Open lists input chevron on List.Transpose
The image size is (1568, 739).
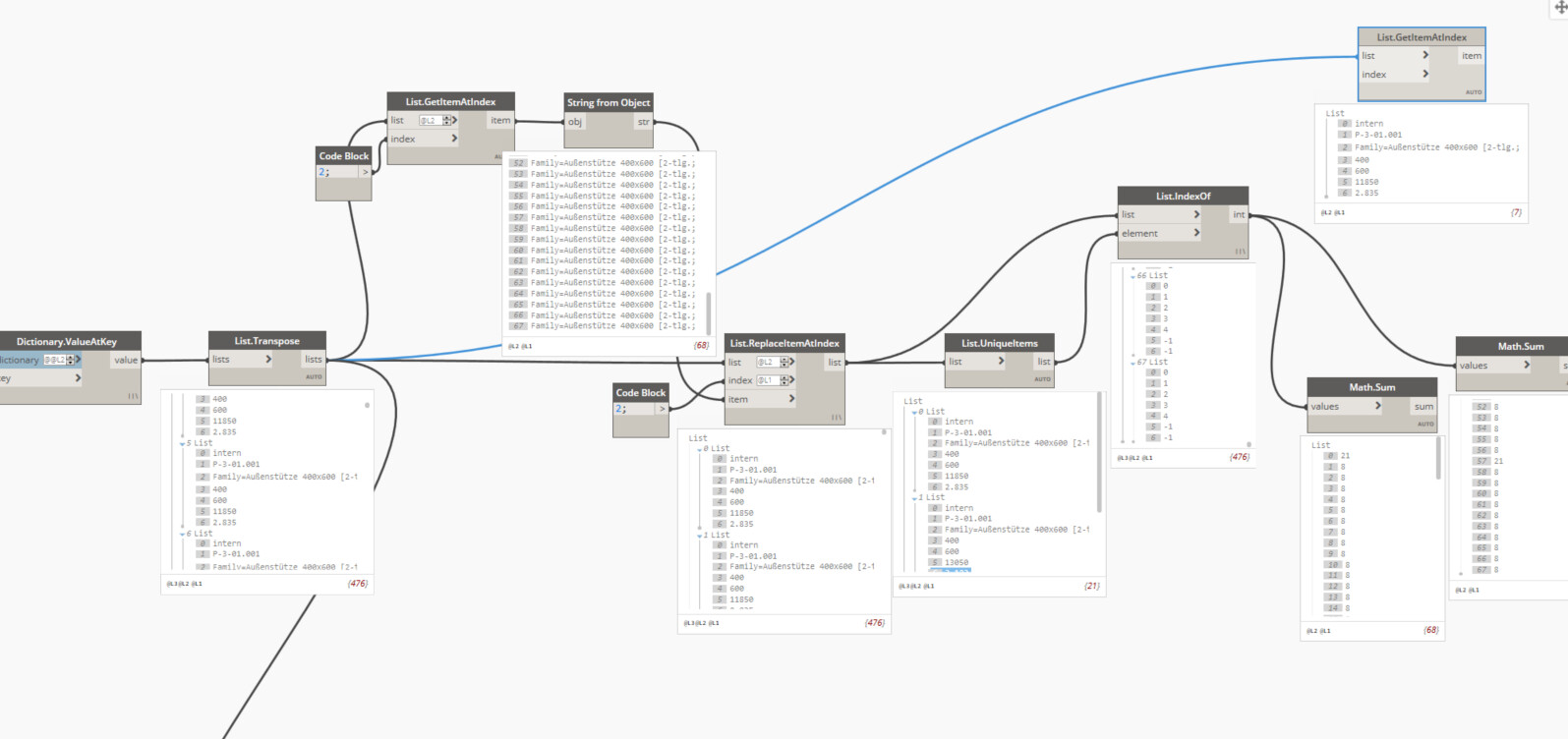pyautogui.click(x=268, y=360)
